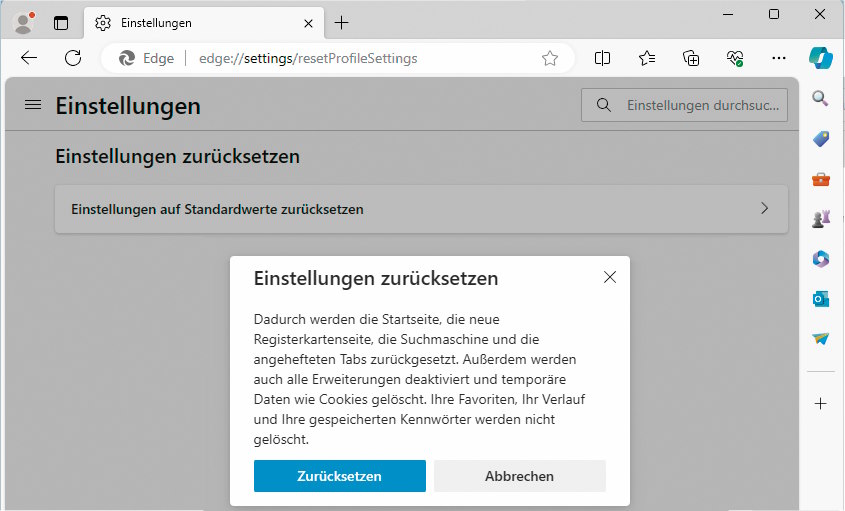Open sidebar Outlook icon
The width and height of the screenshot is (845, 511).
pos(821,299)
